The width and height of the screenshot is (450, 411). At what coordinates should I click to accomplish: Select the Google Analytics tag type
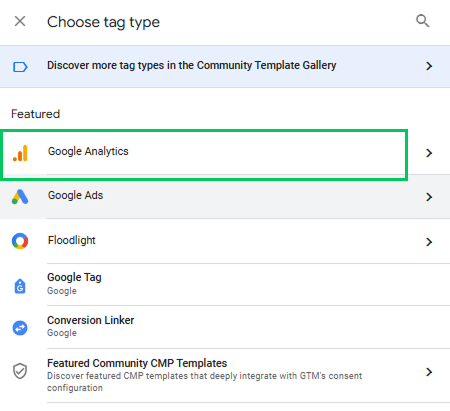pyautogui.click(x=225, y=153)
